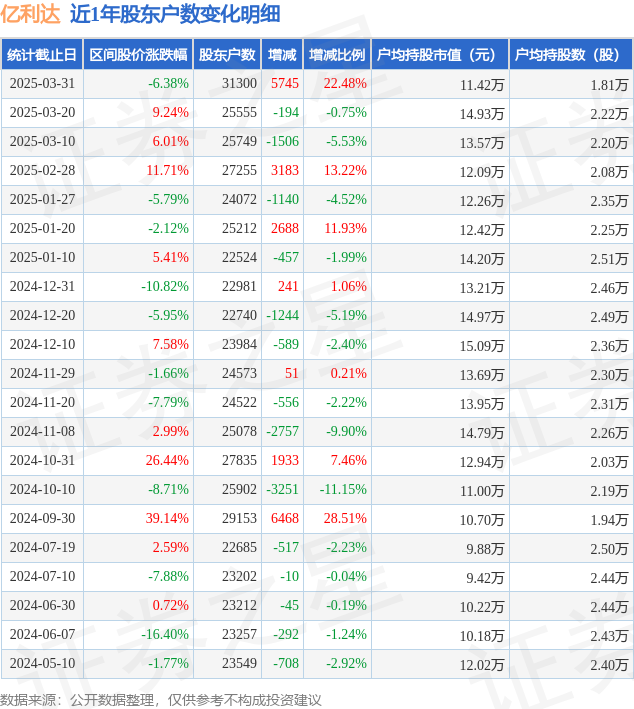Click the date cell 2024-11-08
The height and width of the screenshot is (709, 634).
(42, 431)
